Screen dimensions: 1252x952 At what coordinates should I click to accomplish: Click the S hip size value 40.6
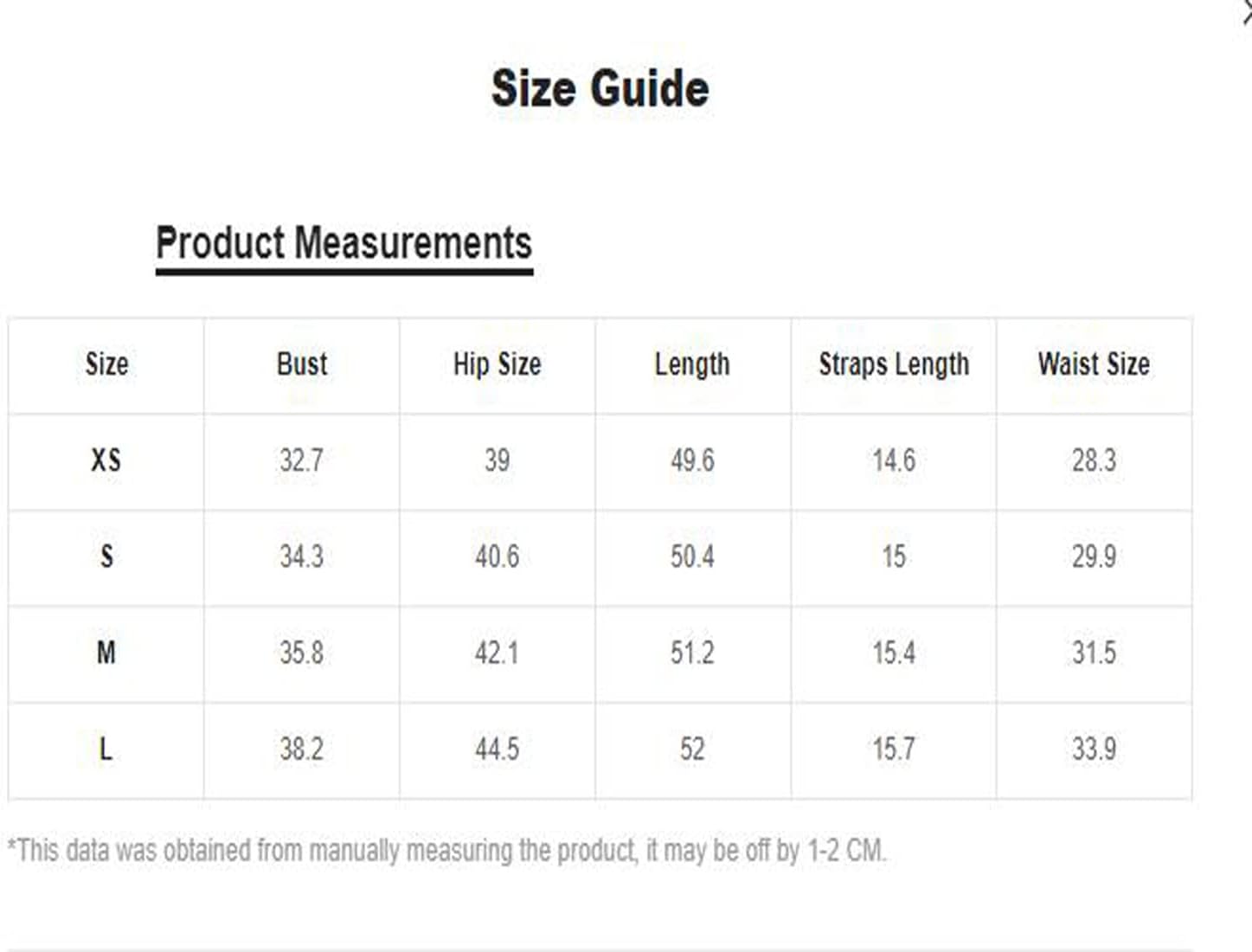[x=497, y=556]
